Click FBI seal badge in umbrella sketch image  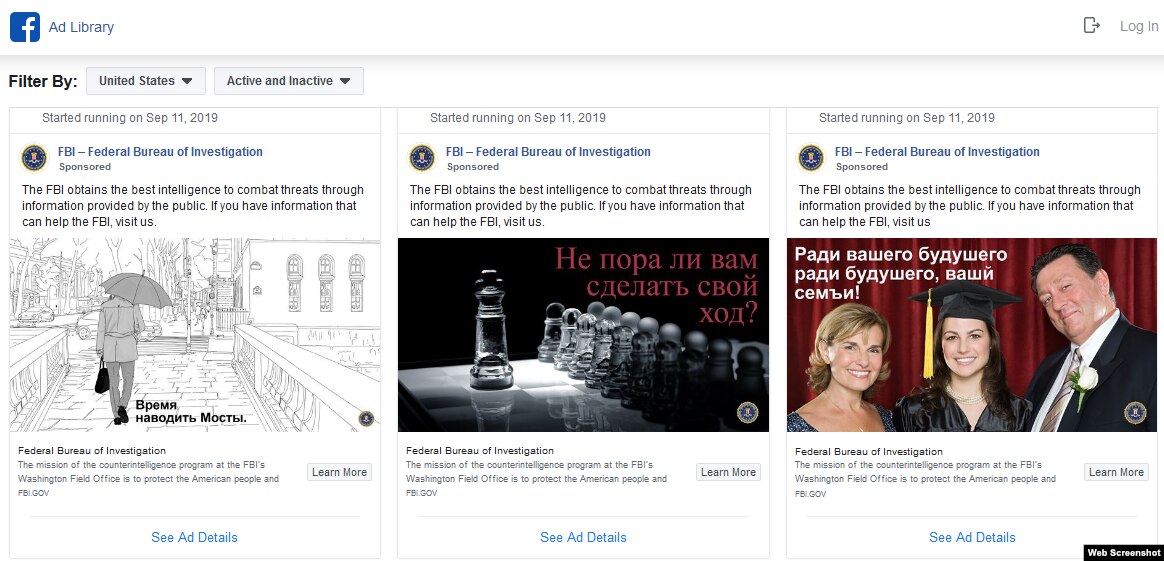366,418
